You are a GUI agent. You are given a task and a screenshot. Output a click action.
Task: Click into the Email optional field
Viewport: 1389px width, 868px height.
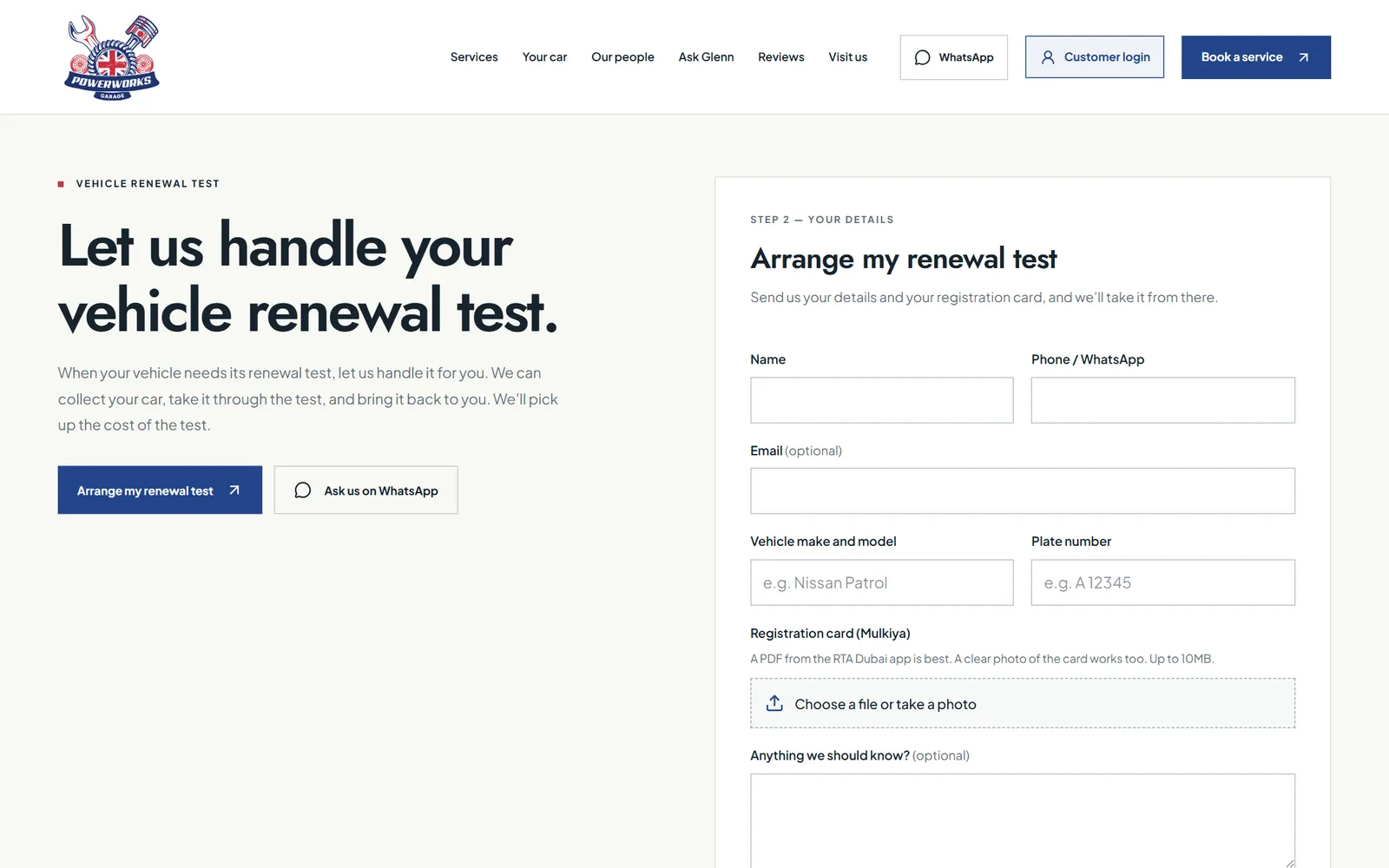tap(1023, 491)
